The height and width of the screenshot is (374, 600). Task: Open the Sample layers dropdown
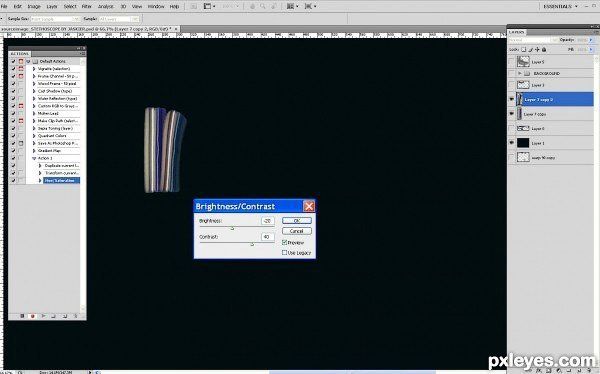click(118, 19)
